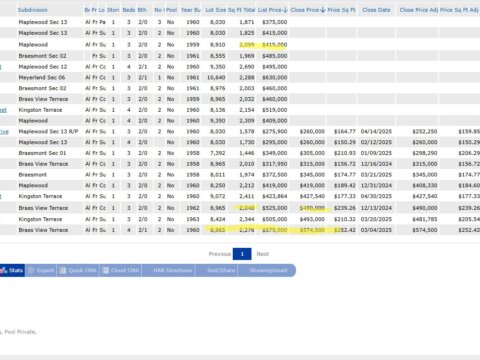Viewport: 480px width, 360px height.
Task: Click the Export toolbar button
Action: coord(41,270)
